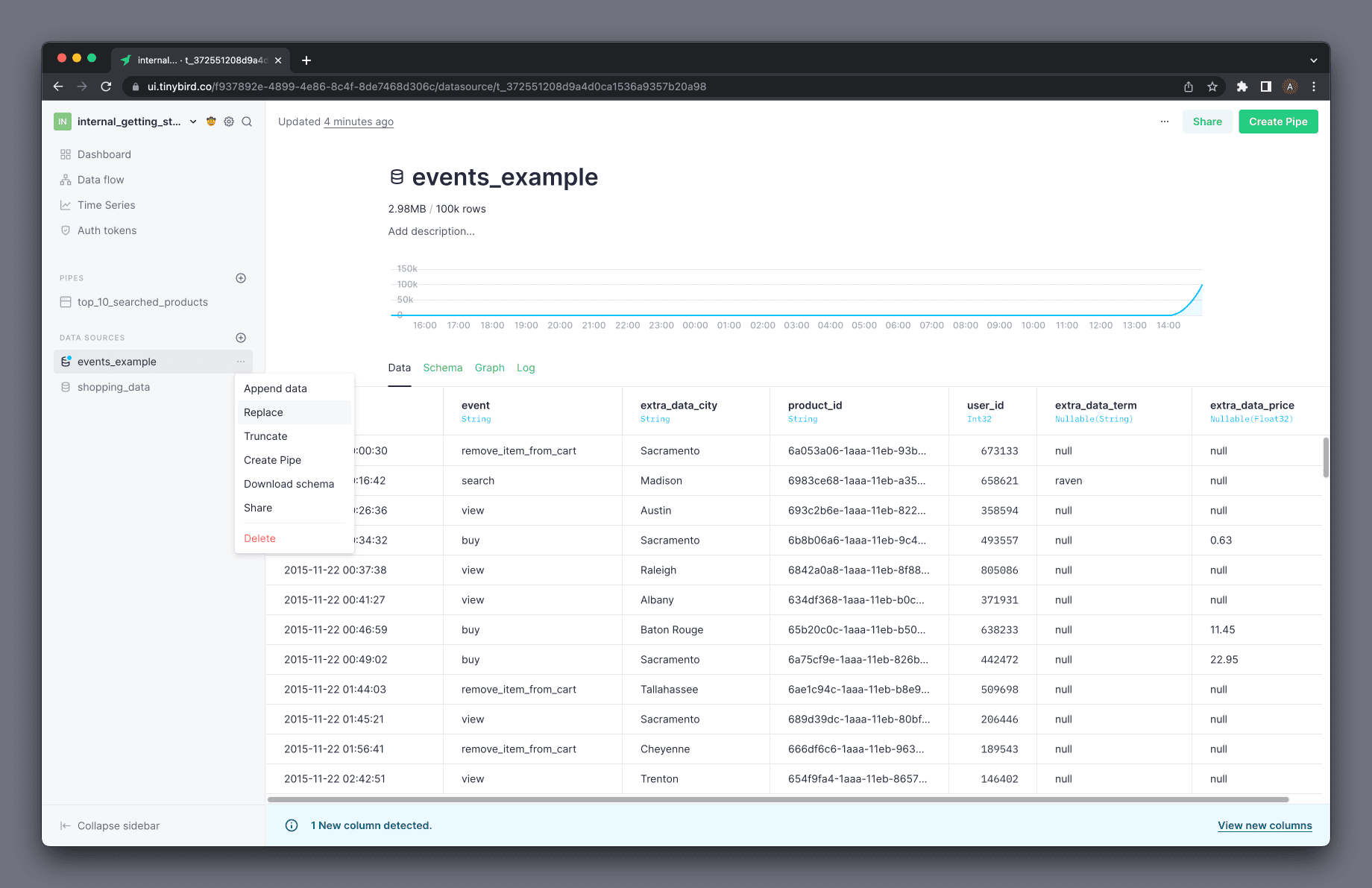Click the vertical table scrollbar
This screenshot has width=1372, height=888.
[x=1326, y=457]
